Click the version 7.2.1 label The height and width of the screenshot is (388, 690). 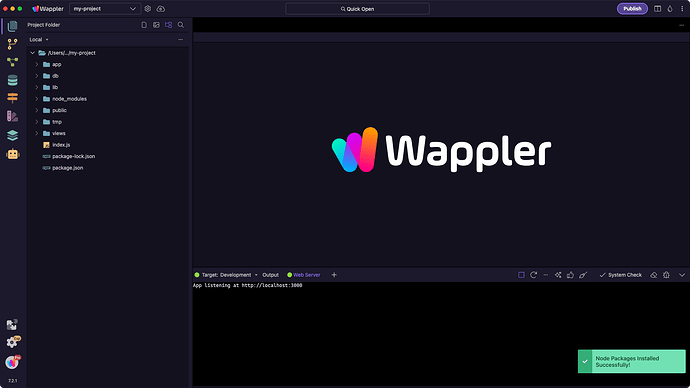point(12,381)
